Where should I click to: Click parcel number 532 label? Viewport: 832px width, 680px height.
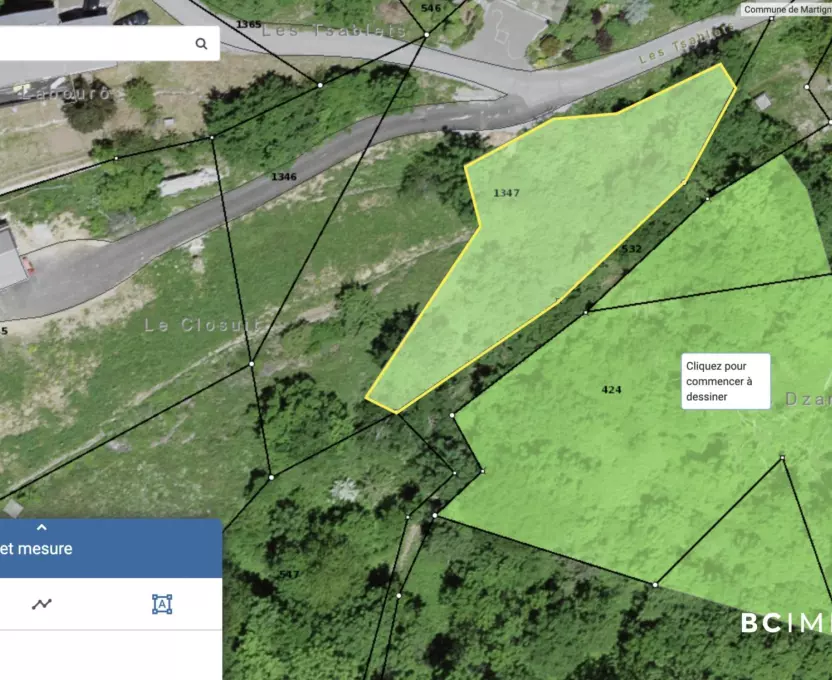pos(631,248)
